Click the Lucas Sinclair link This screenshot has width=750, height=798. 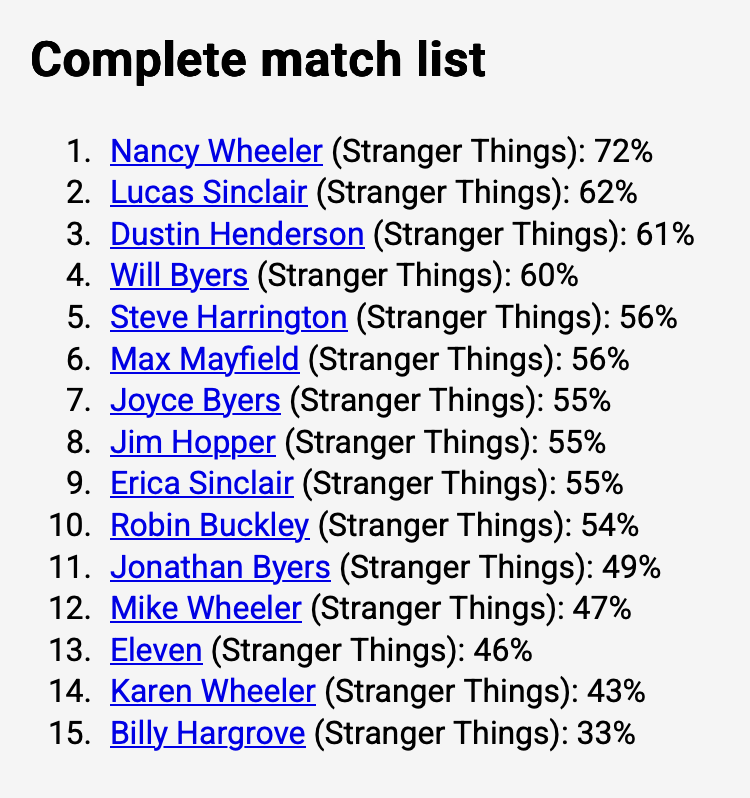click(x=208, y=193)
